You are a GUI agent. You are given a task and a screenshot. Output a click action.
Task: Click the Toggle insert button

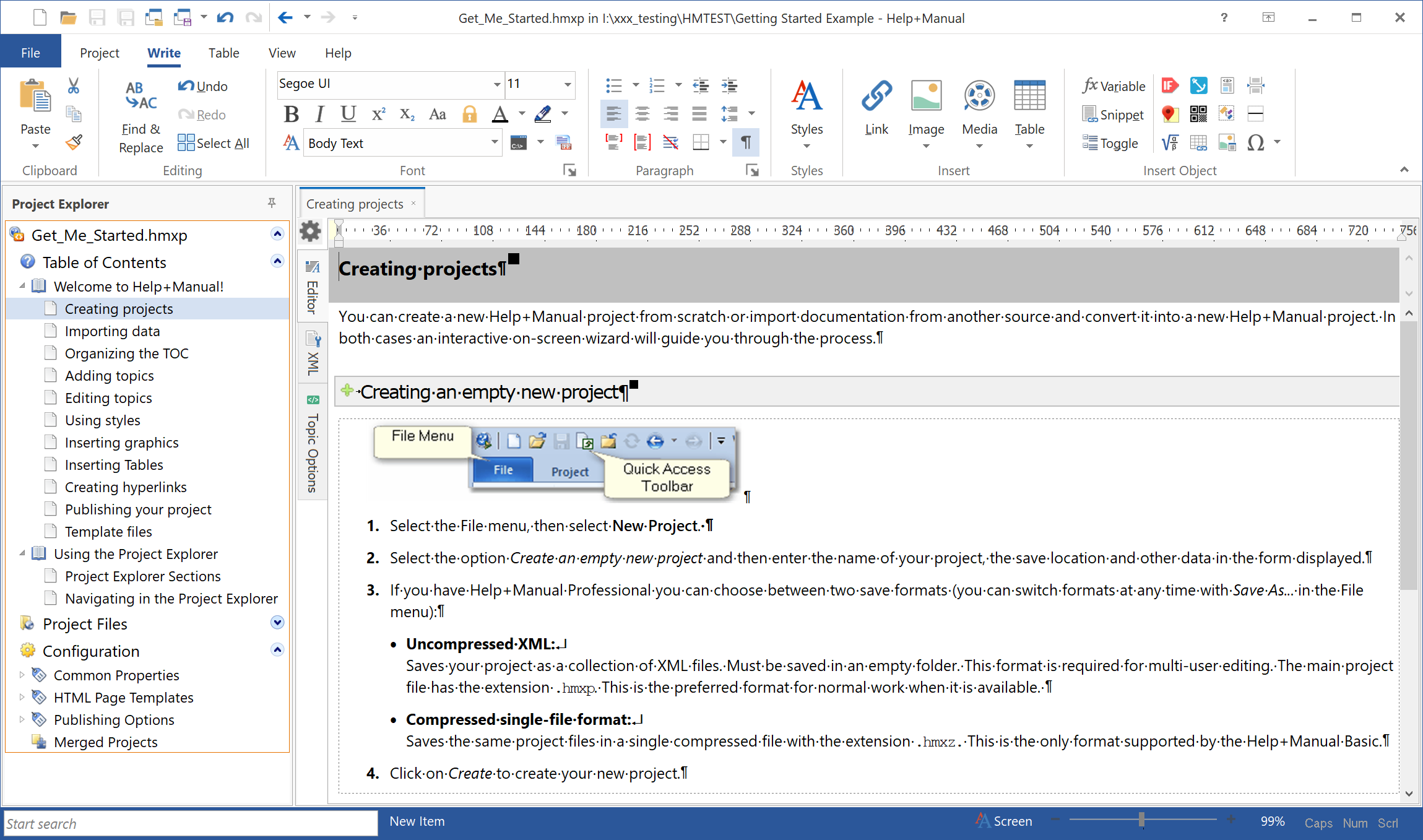coord(1110,143)
